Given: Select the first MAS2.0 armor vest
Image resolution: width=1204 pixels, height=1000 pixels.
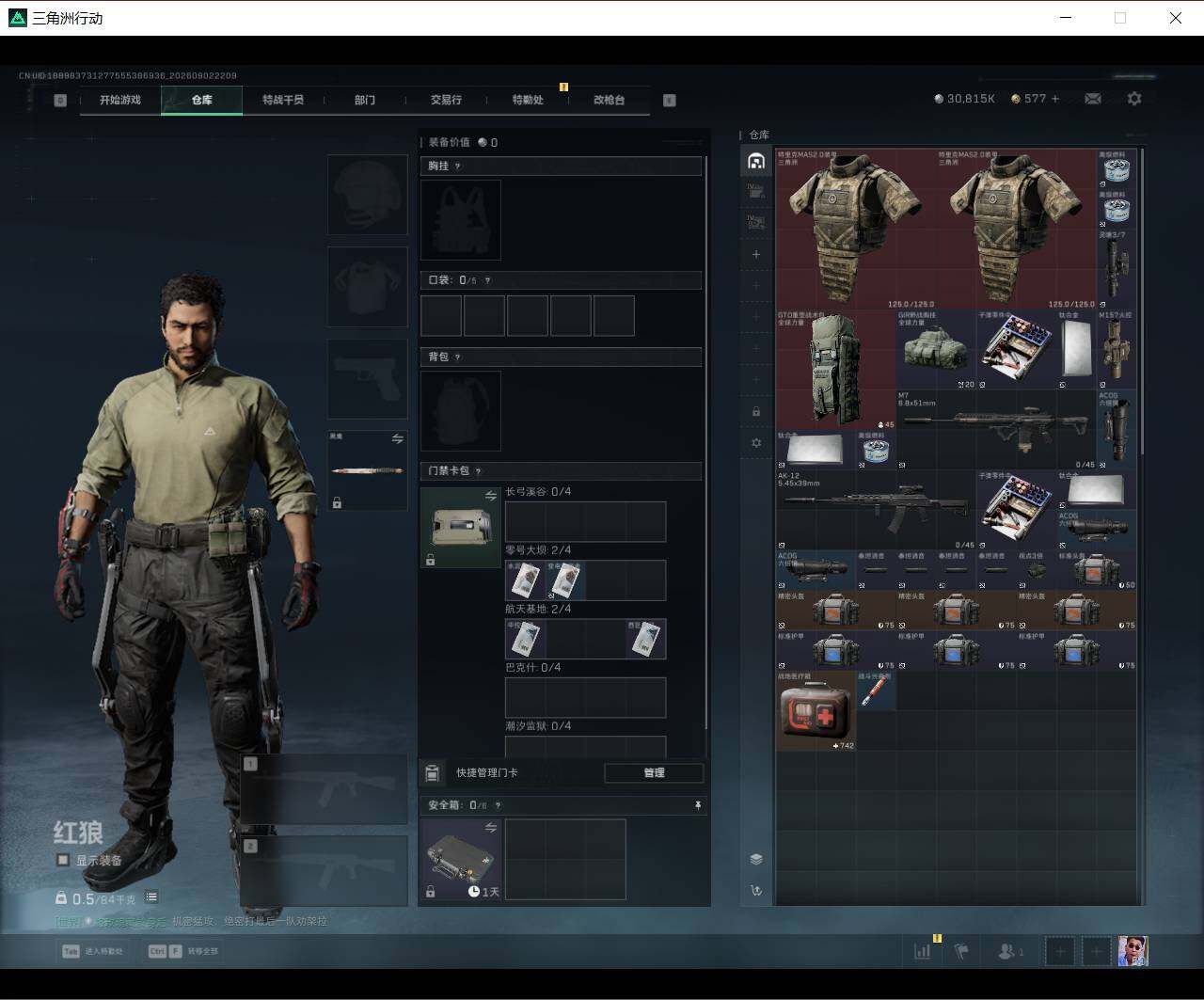Looking at the screenshot, I should (856, 229).
